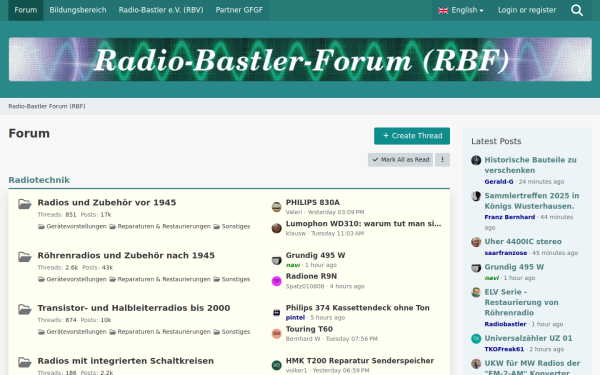Screen dimensions: 600x375
Task: Open ELV Serie Restaurierung von Röhrenradio post
Action: point(521,302)
